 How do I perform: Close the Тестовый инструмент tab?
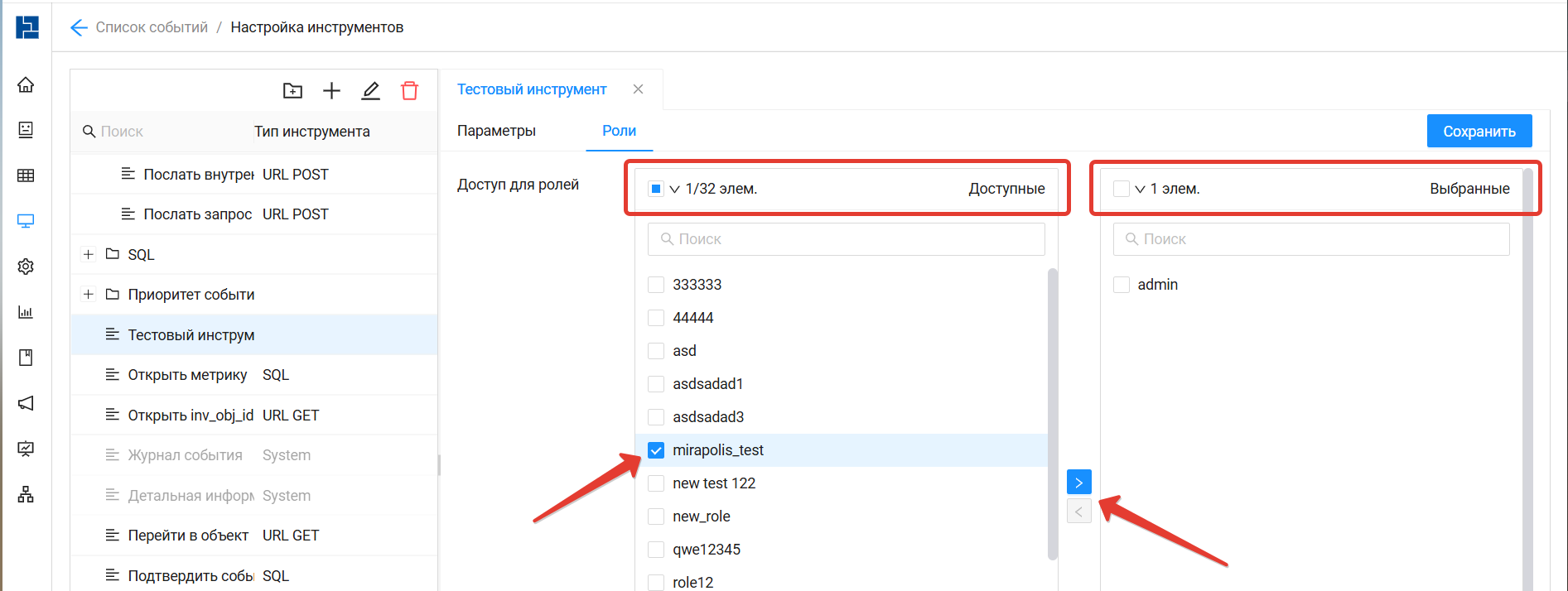(638, 89)
